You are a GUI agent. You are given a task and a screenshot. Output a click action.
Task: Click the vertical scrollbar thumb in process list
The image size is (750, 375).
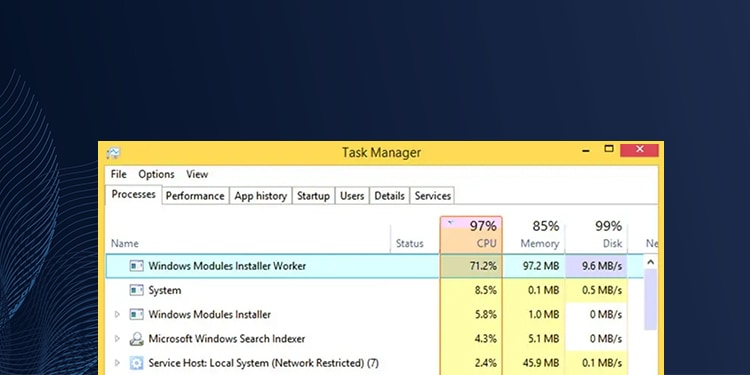click(x=650, y=299)
